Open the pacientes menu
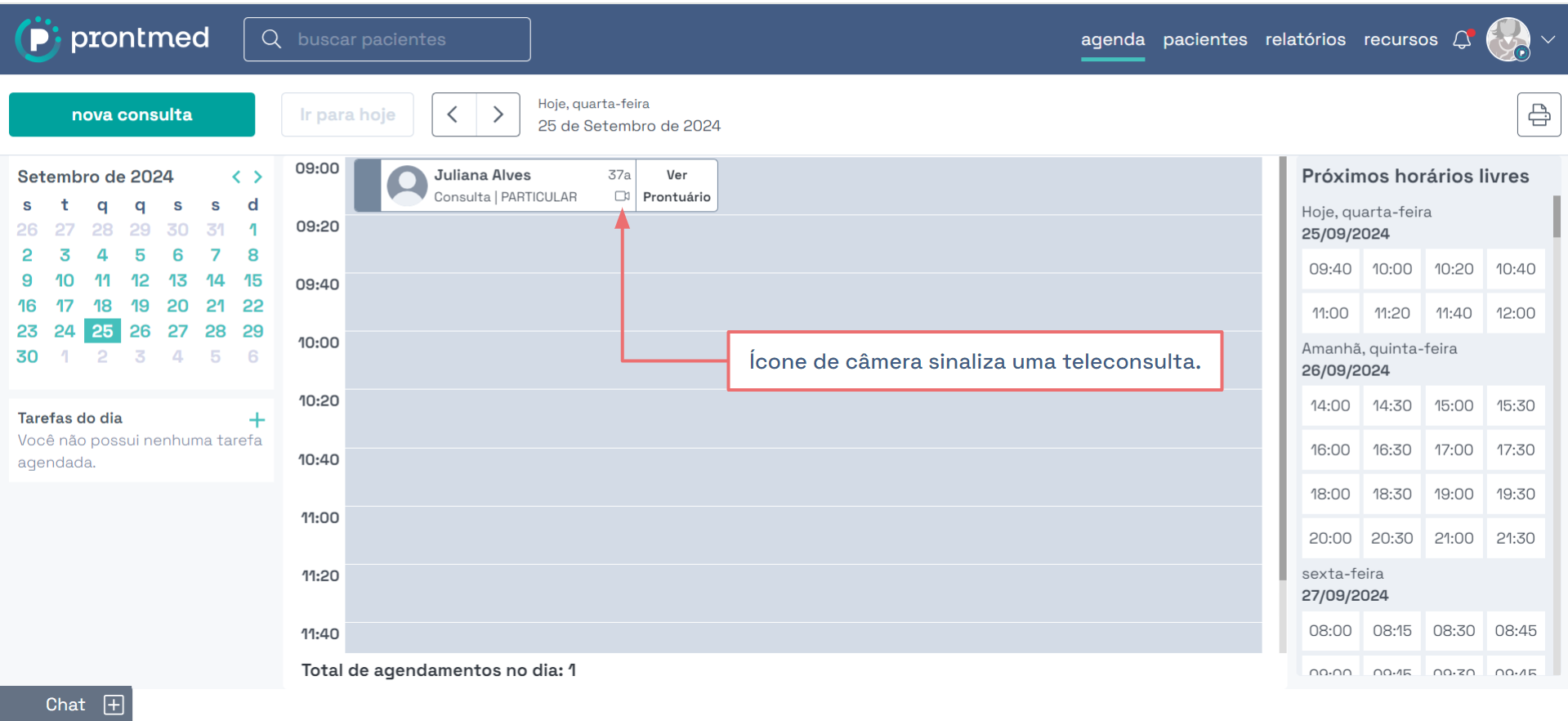1568x721 pixels. point(1204,39)
